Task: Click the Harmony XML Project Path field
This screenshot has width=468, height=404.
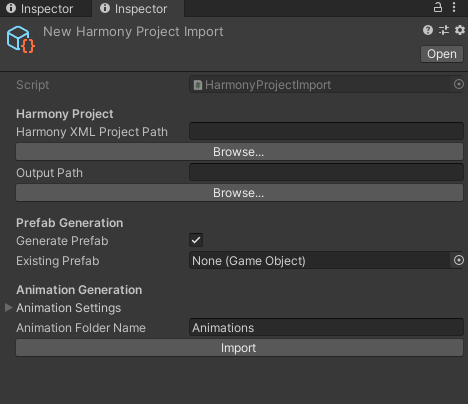Action: [326, 131]
